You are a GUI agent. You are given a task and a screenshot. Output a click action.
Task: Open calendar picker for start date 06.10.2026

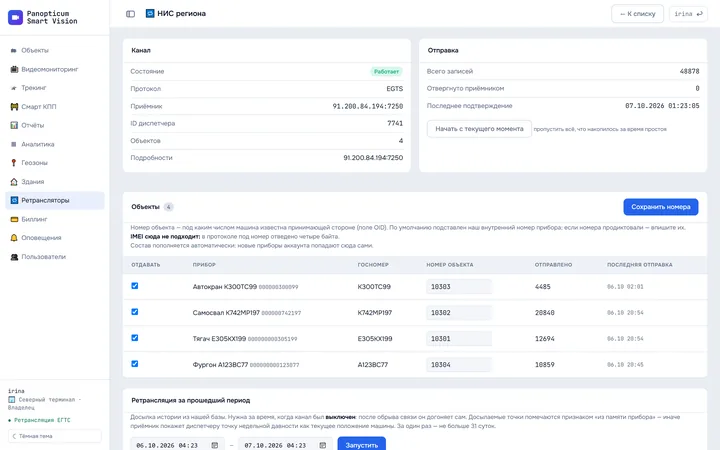point(214,445)
